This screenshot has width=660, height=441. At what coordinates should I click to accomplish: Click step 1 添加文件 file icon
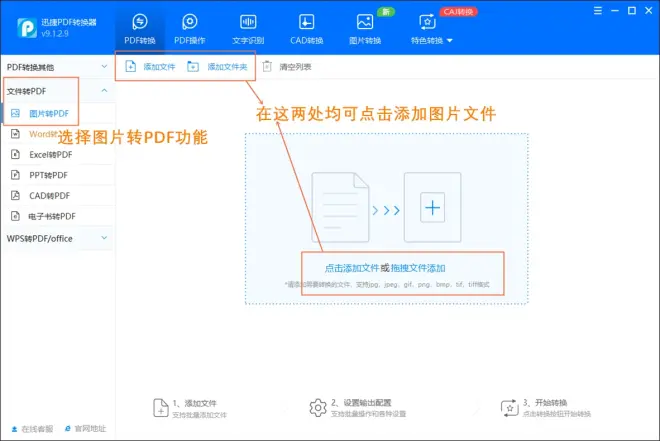(161, 408)
